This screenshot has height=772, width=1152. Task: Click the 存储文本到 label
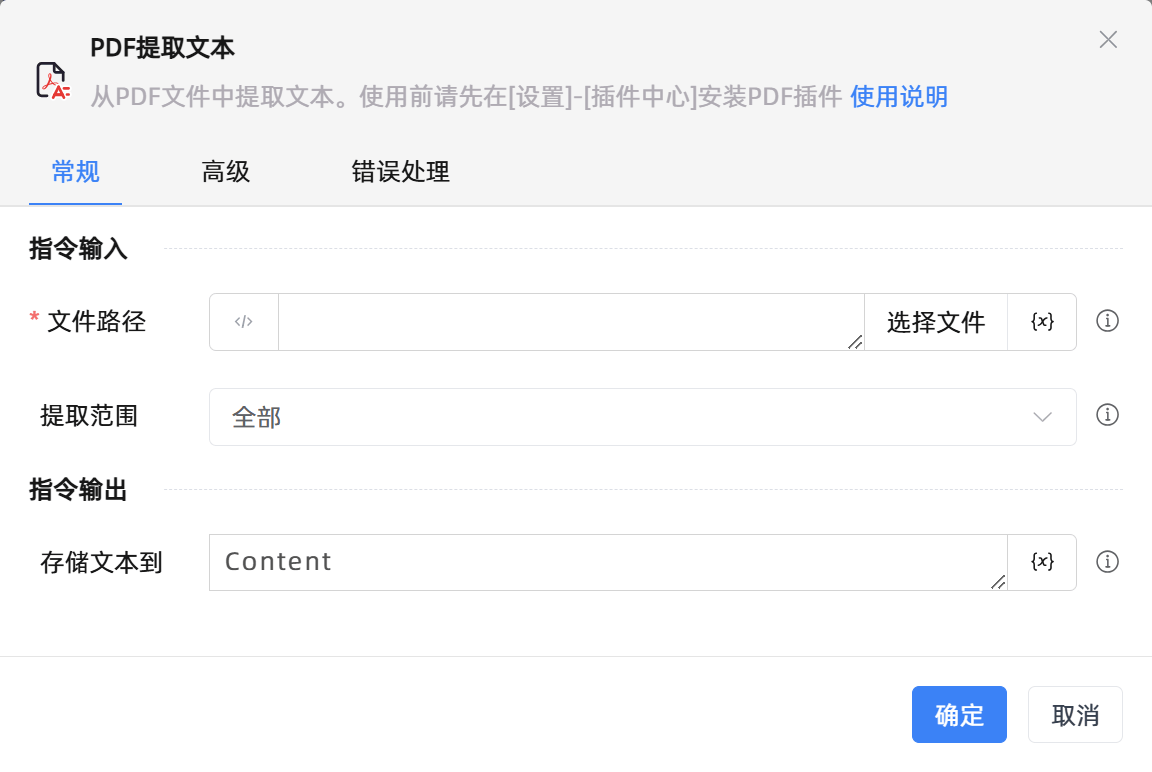[101, 563]
